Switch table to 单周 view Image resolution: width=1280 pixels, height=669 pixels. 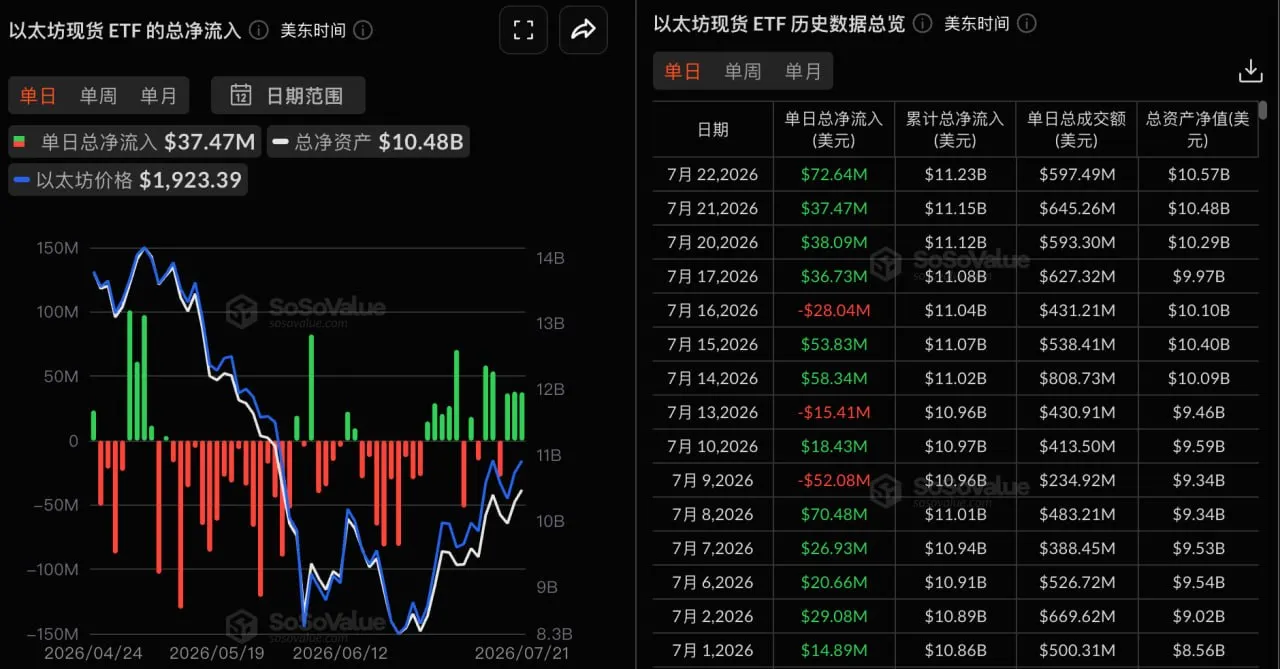743,72
